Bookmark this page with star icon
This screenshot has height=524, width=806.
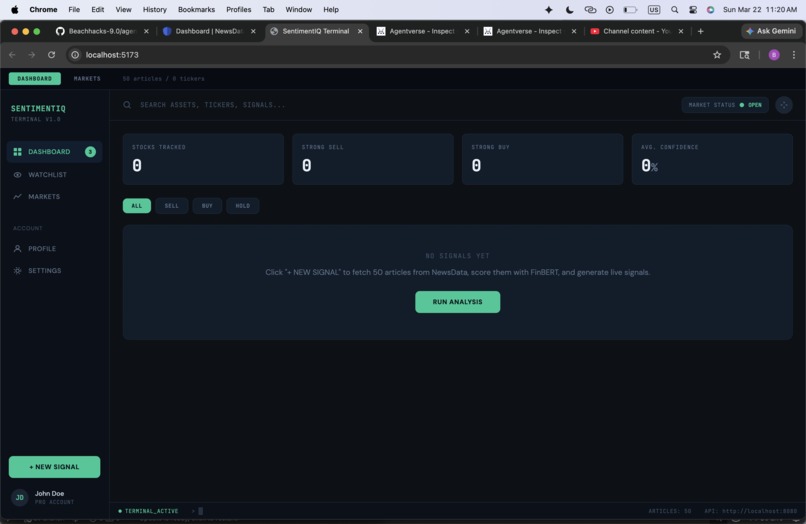coord(717,55)
